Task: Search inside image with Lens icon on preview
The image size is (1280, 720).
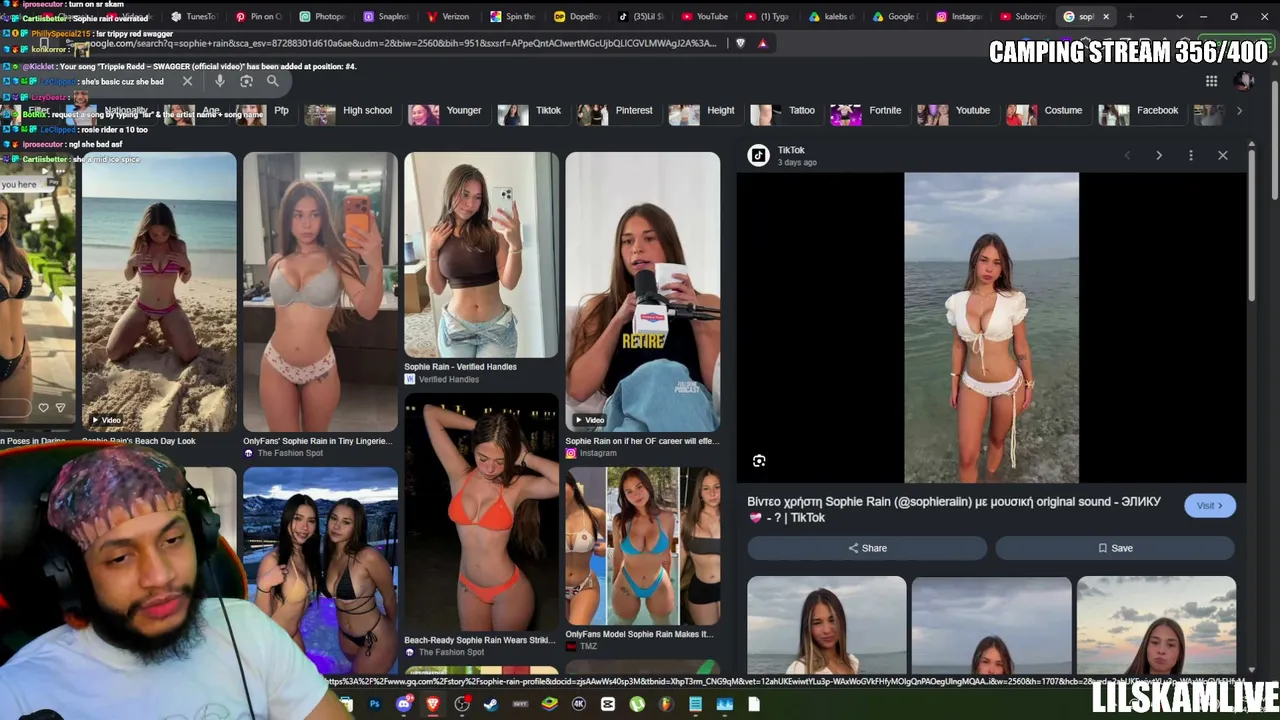Action: pyautogui.click(x=759, y=461)
